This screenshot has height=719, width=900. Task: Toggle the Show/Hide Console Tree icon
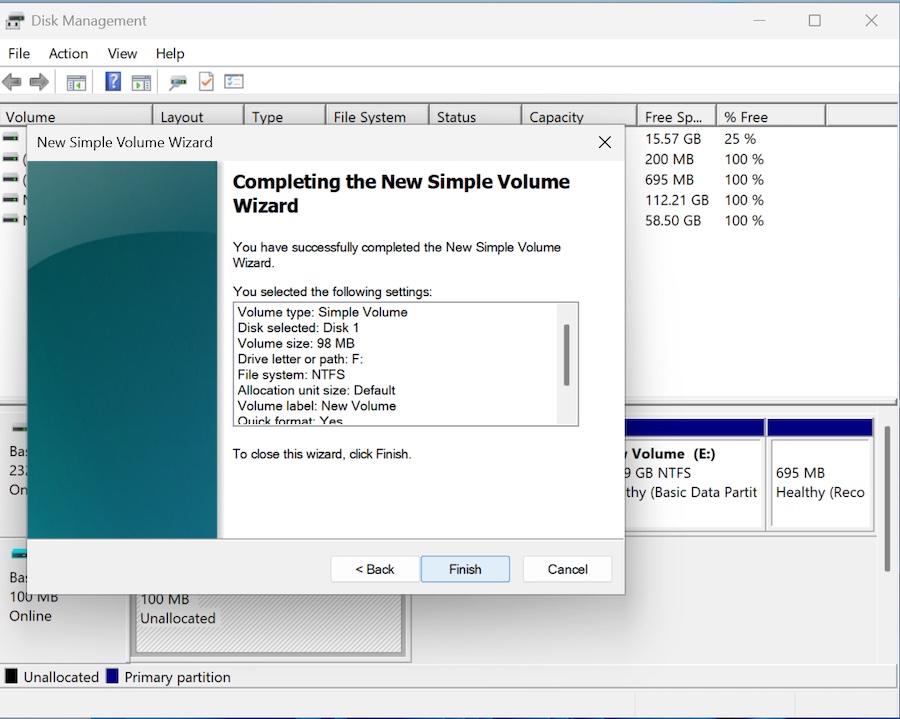tap(76, 82)
